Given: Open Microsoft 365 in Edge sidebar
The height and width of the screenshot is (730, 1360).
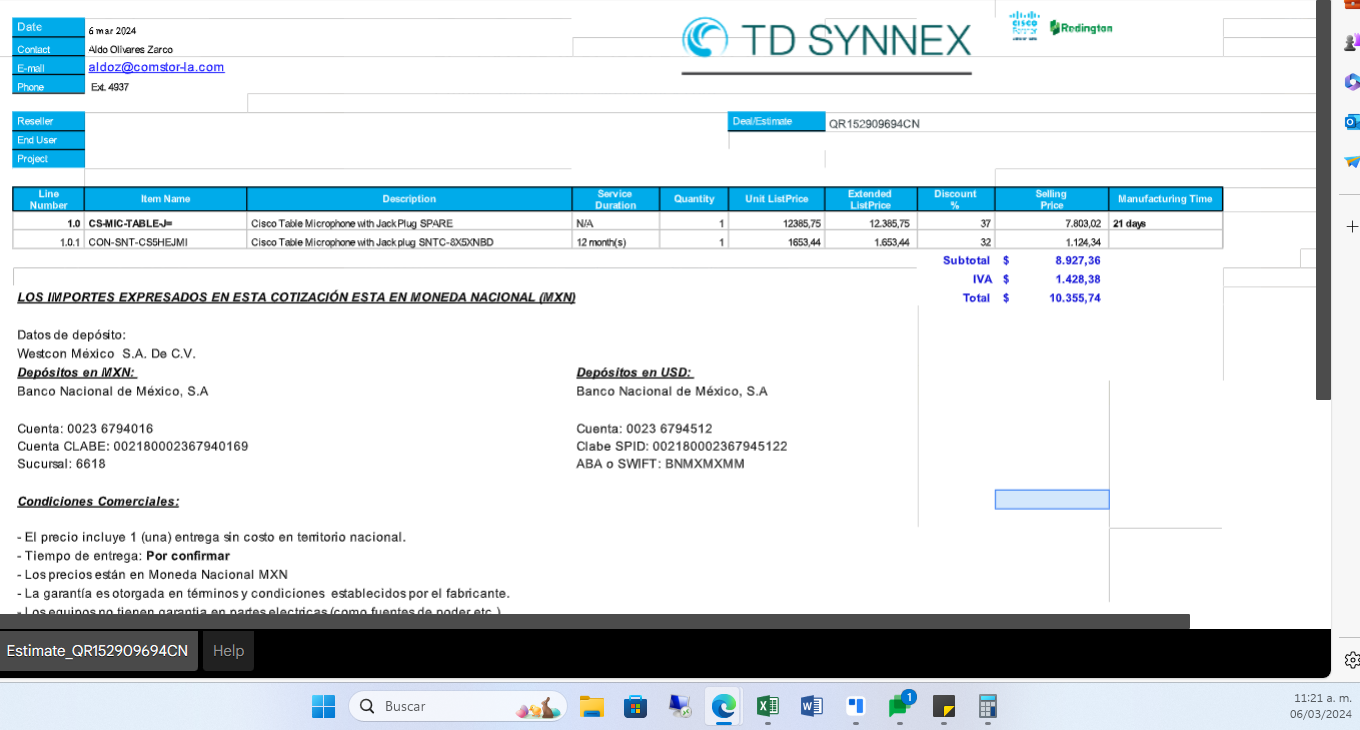Looking at the screenshot, I should pos(1351,82).
